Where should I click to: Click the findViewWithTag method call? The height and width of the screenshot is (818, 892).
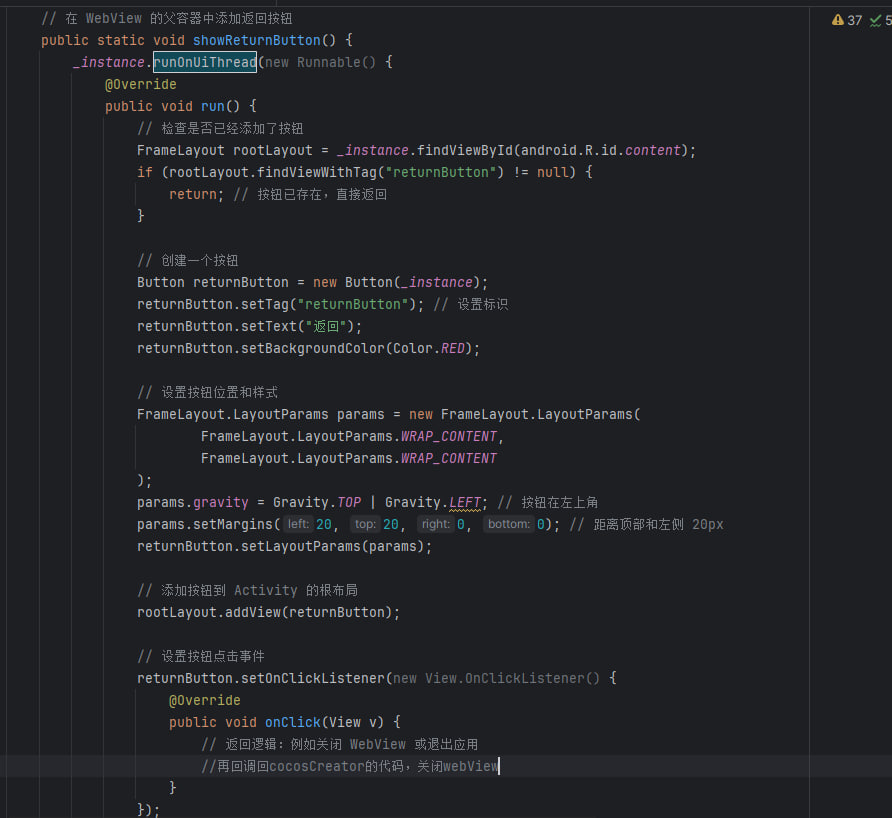(322, 172)
